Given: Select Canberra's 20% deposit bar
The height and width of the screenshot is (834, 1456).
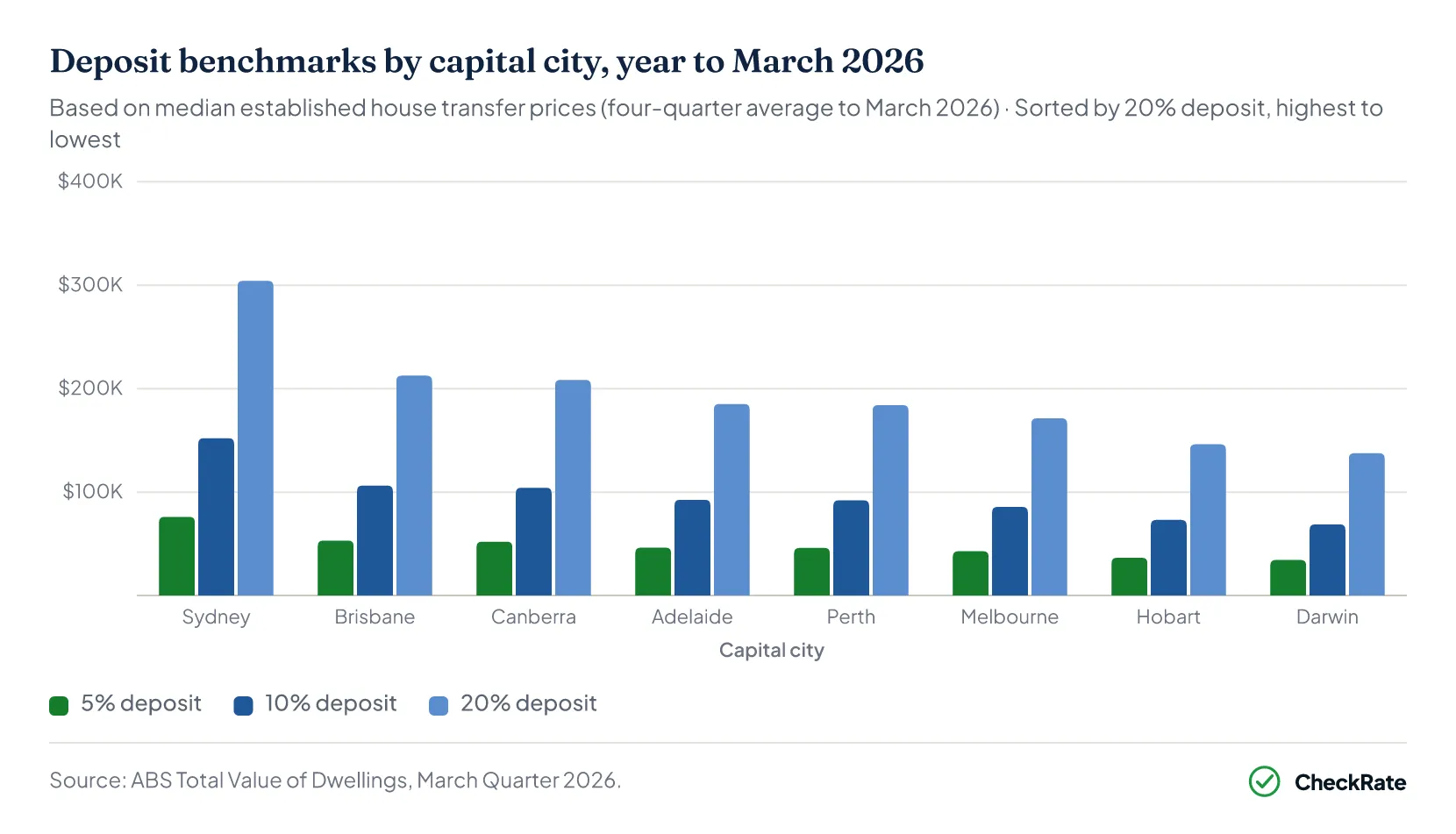Looking at the screenshot, I should pos(573,488).
